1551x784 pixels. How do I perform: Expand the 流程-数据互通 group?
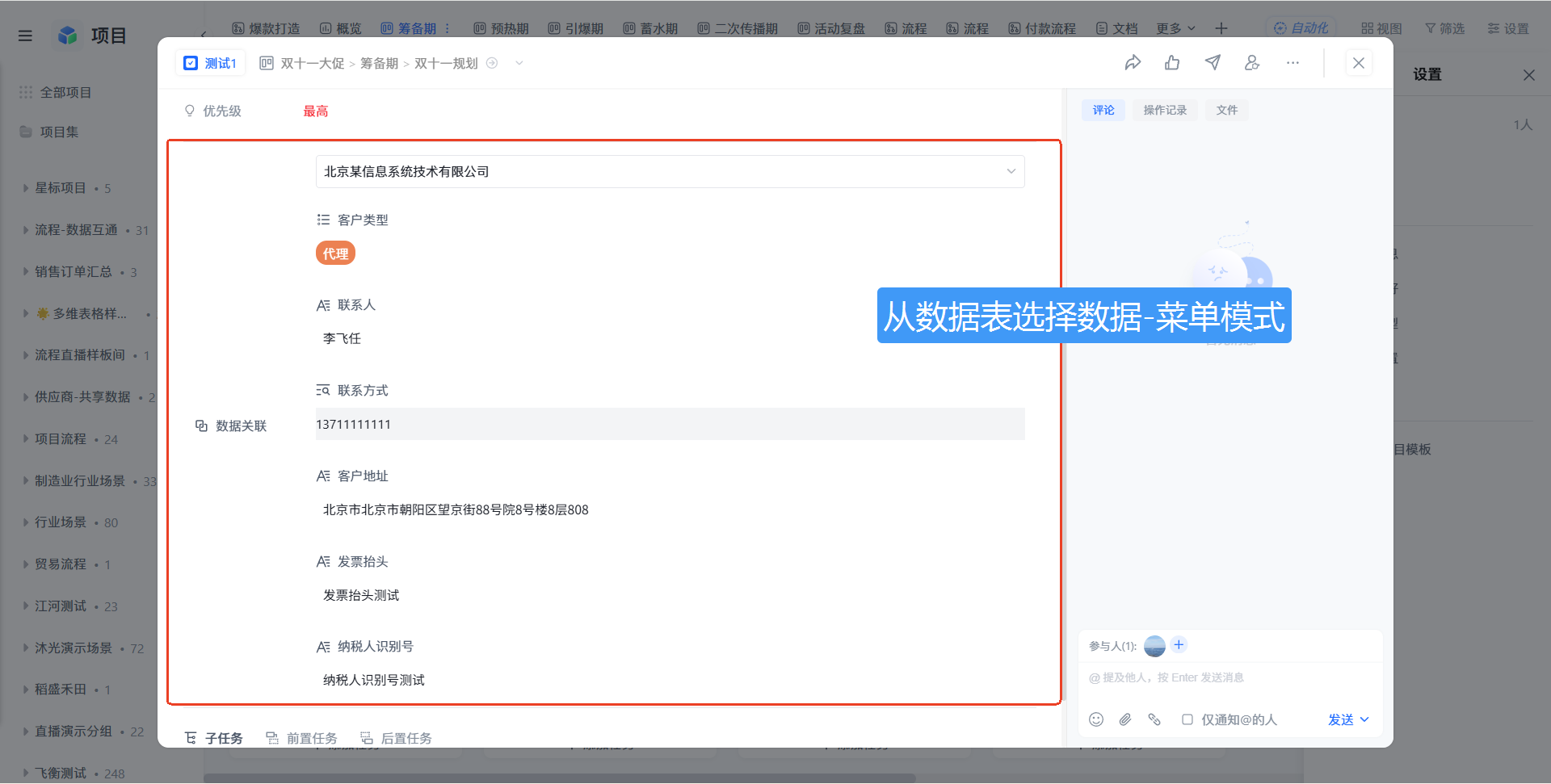(26, 229)
